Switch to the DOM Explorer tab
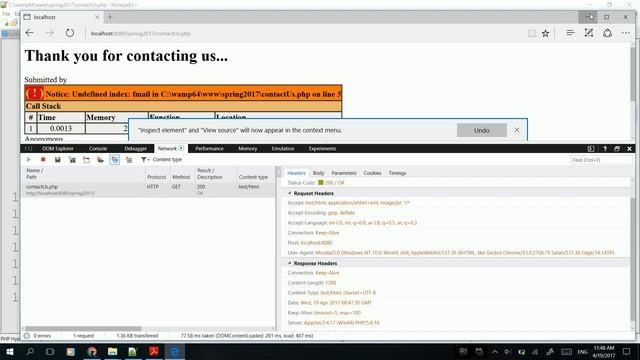640x360 pixels. coord(58,149)
